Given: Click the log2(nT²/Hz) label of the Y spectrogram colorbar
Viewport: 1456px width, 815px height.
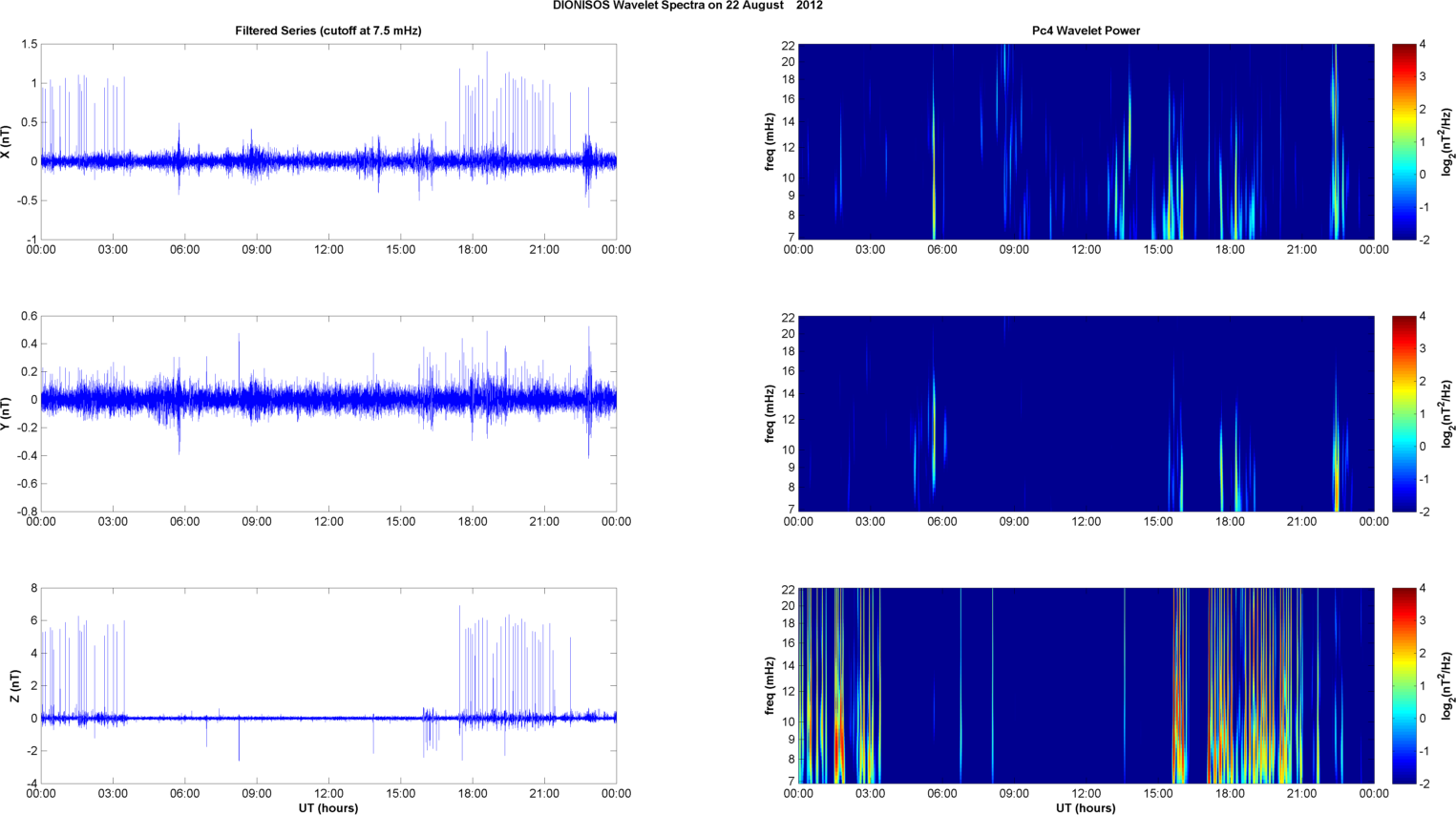Looking at the screenshot, I should click(x=1447, y=414).
